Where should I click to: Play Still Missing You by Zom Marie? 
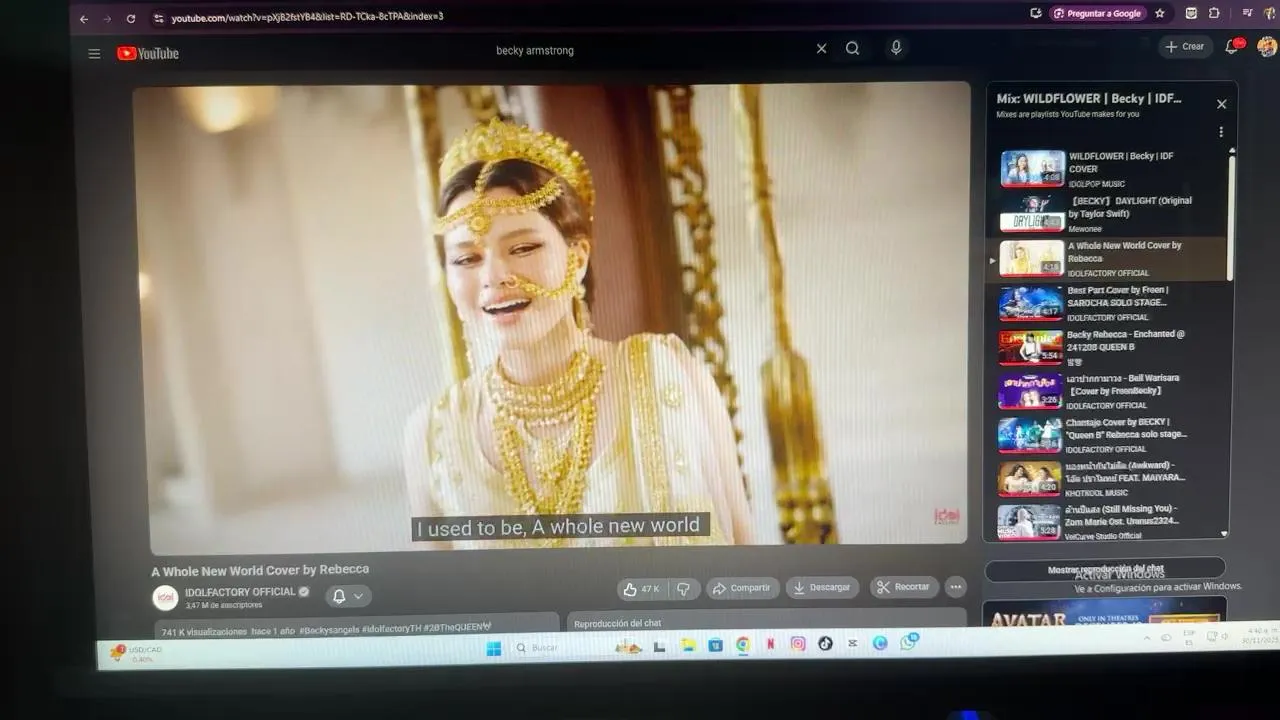(x=1112, y=521)
